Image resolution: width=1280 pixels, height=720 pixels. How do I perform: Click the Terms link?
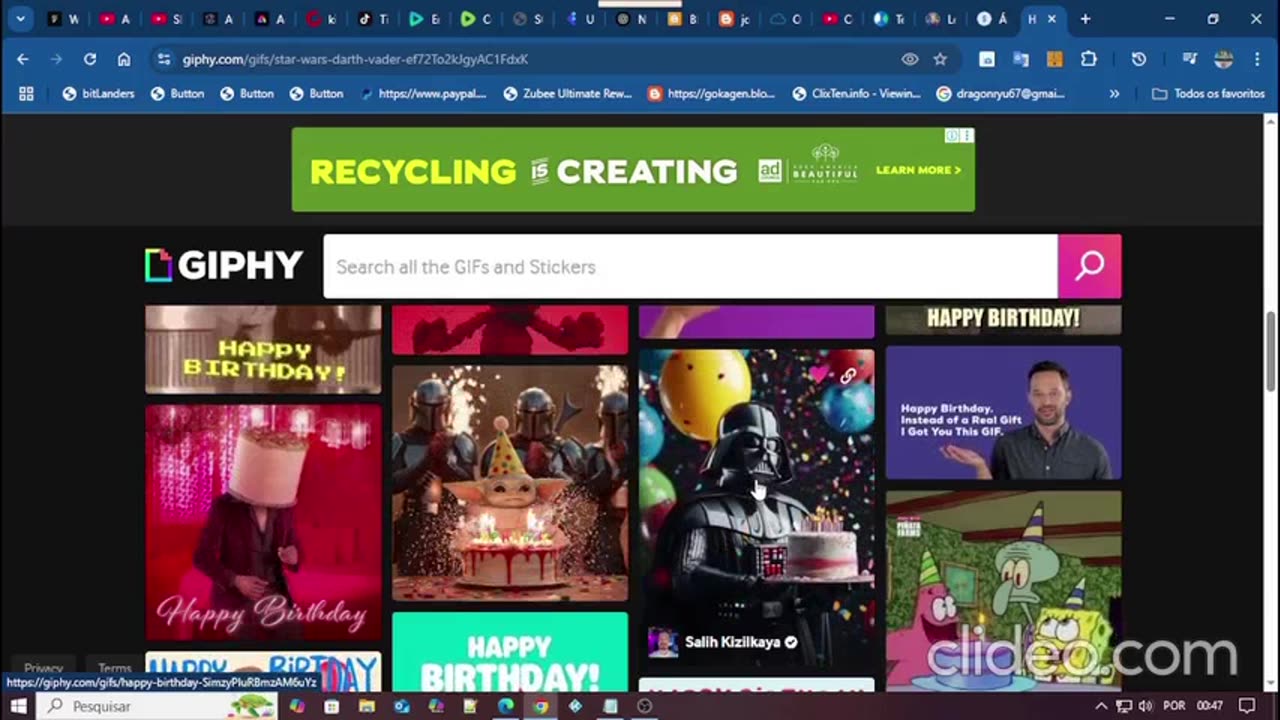pyautogui.click(x=114, y=668)
